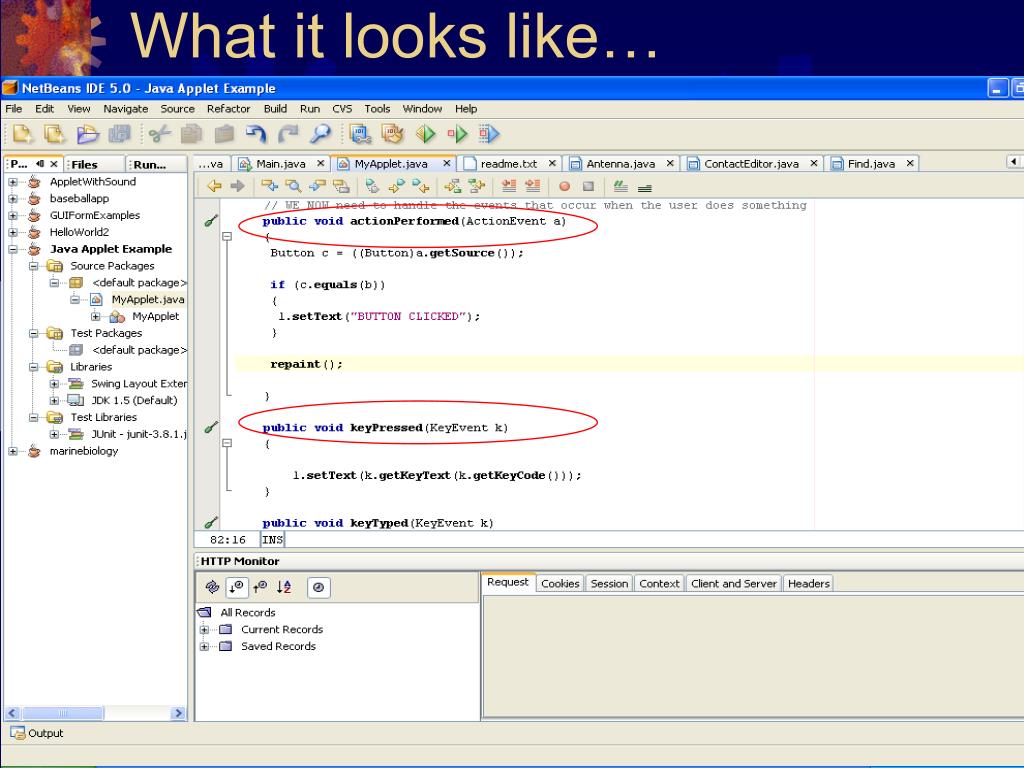
Task: Open the Output window button
Action: tap(37, 733)
